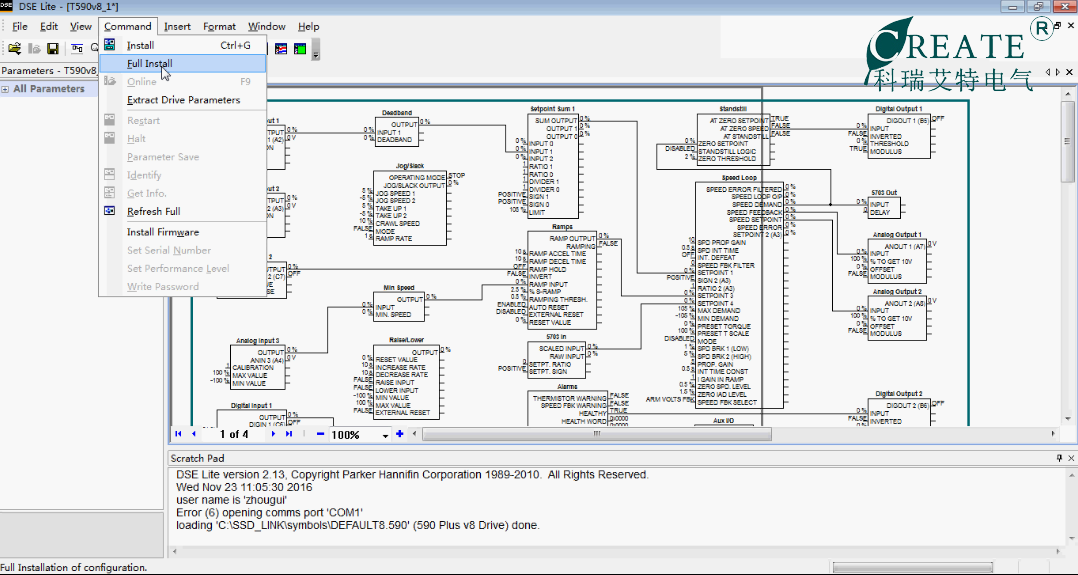Click the scroll-tabs-right arrow above the diagram
1078x575 pixels.
pyautogui.click(x=1057, y=72)
